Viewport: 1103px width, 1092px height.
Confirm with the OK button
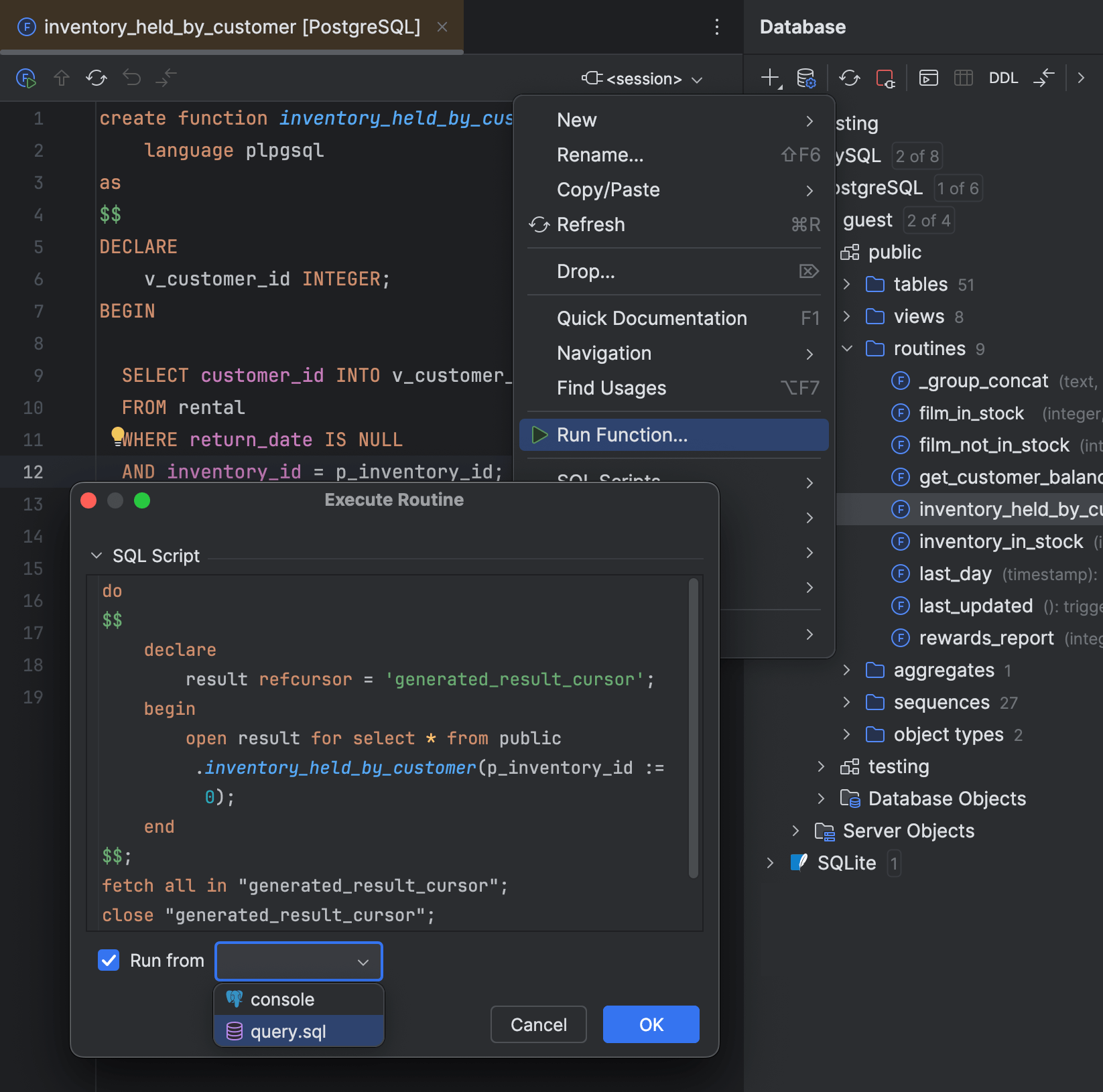coord(649,1024)
